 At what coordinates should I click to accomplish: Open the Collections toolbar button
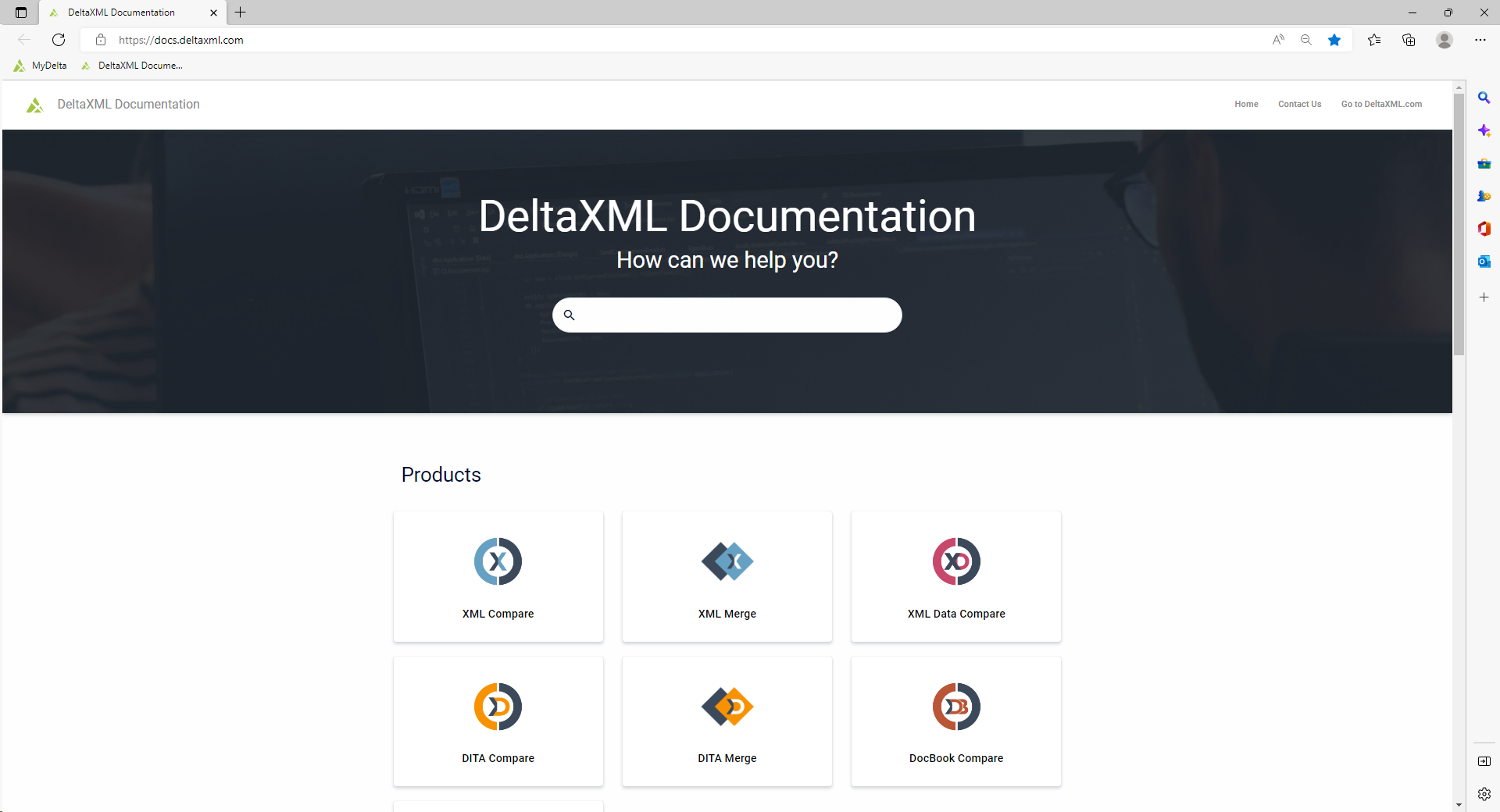1409,40
